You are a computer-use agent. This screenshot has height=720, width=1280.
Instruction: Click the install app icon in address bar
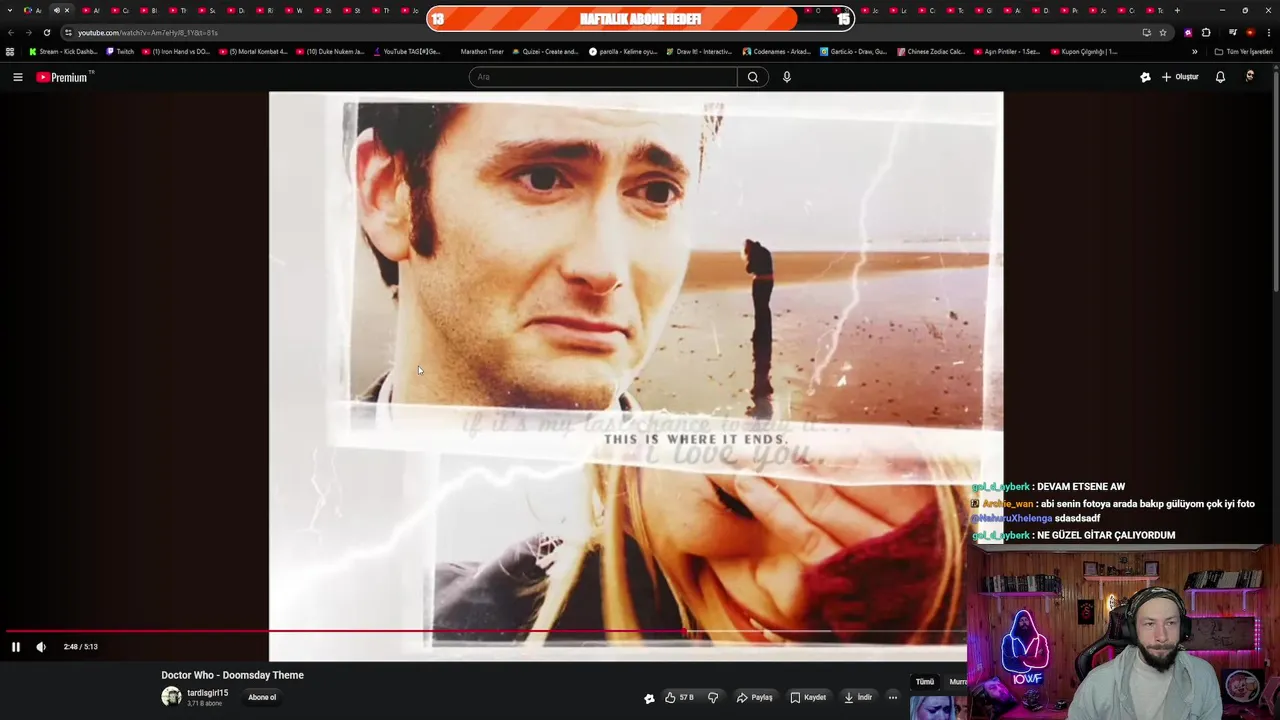tap(1146, 32)
